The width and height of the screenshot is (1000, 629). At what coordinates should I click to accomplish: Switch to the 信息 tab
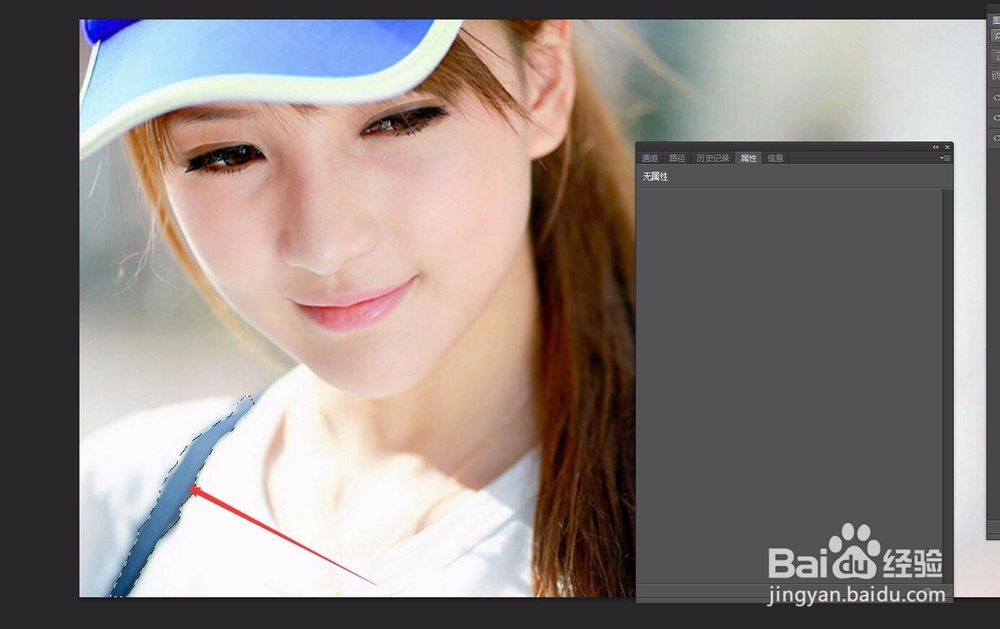(x=775, y=158)
